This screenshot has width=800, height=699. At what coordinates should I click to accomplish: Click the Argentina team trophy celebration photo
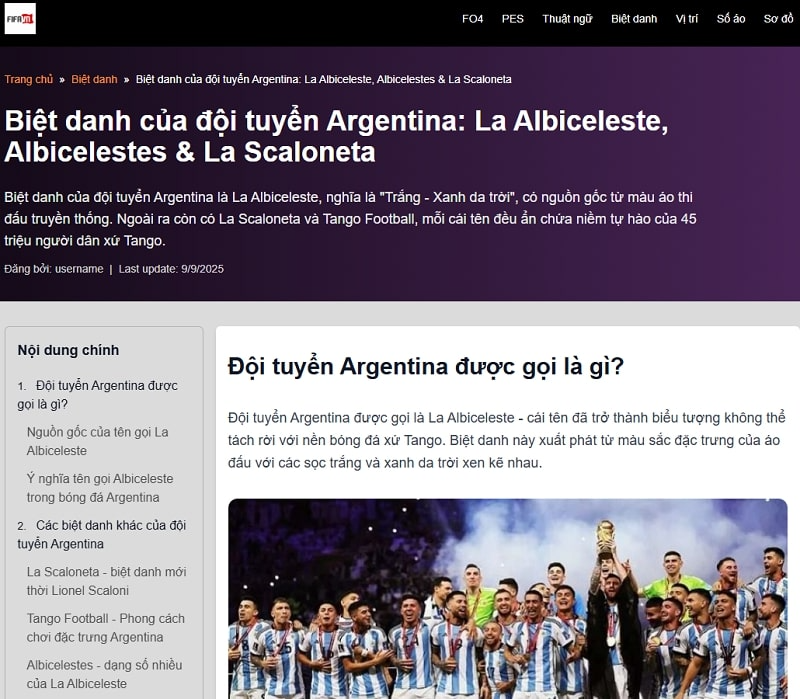pyautogui.click(x=507, y=598)
